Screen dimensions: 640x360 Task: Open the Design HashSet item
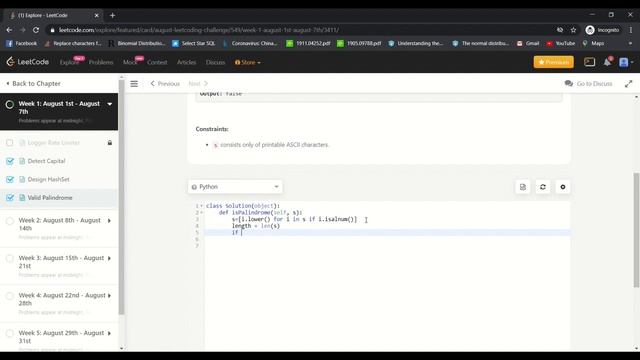(x=48, y=180)
